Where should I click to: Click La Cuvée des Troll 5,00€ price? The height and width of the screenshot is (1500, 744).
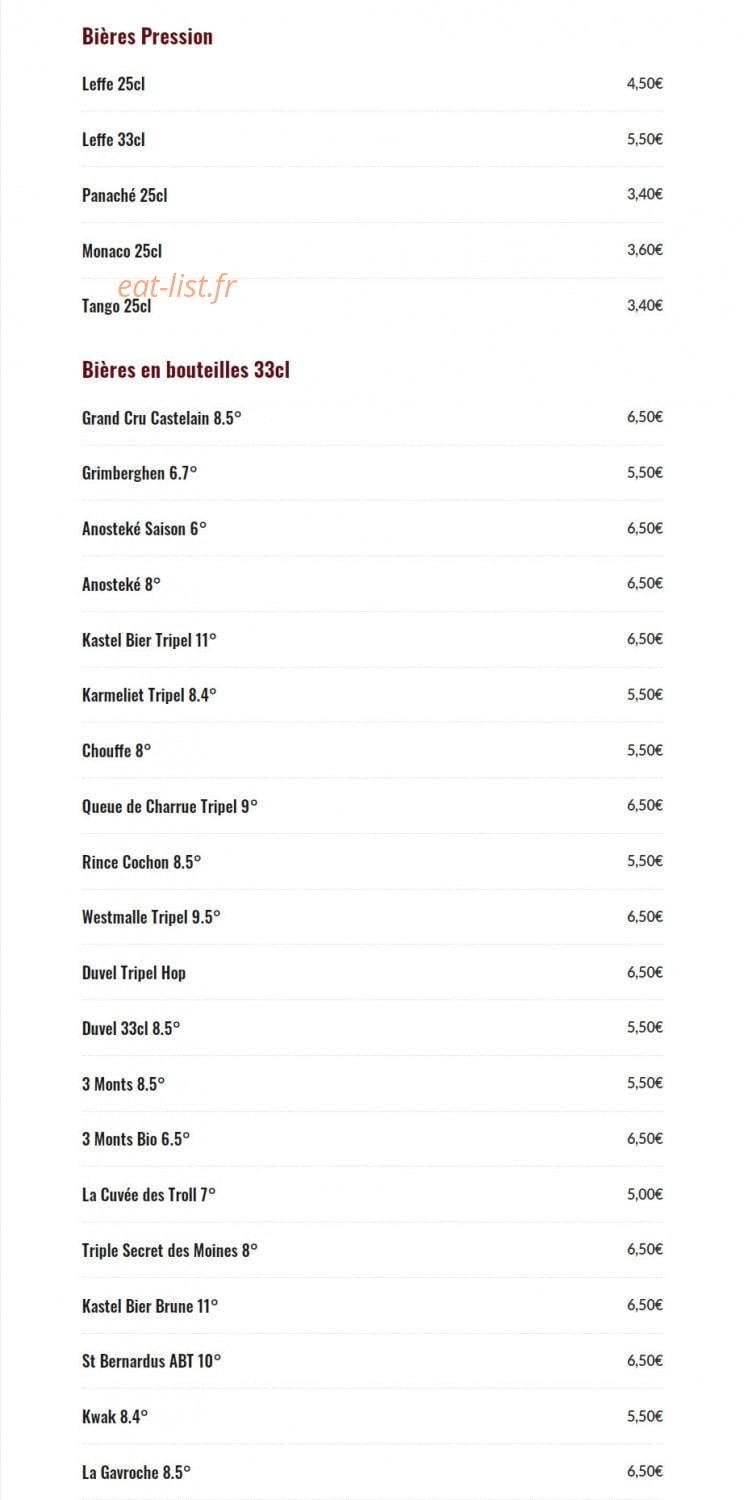[x=645, y=1194]
